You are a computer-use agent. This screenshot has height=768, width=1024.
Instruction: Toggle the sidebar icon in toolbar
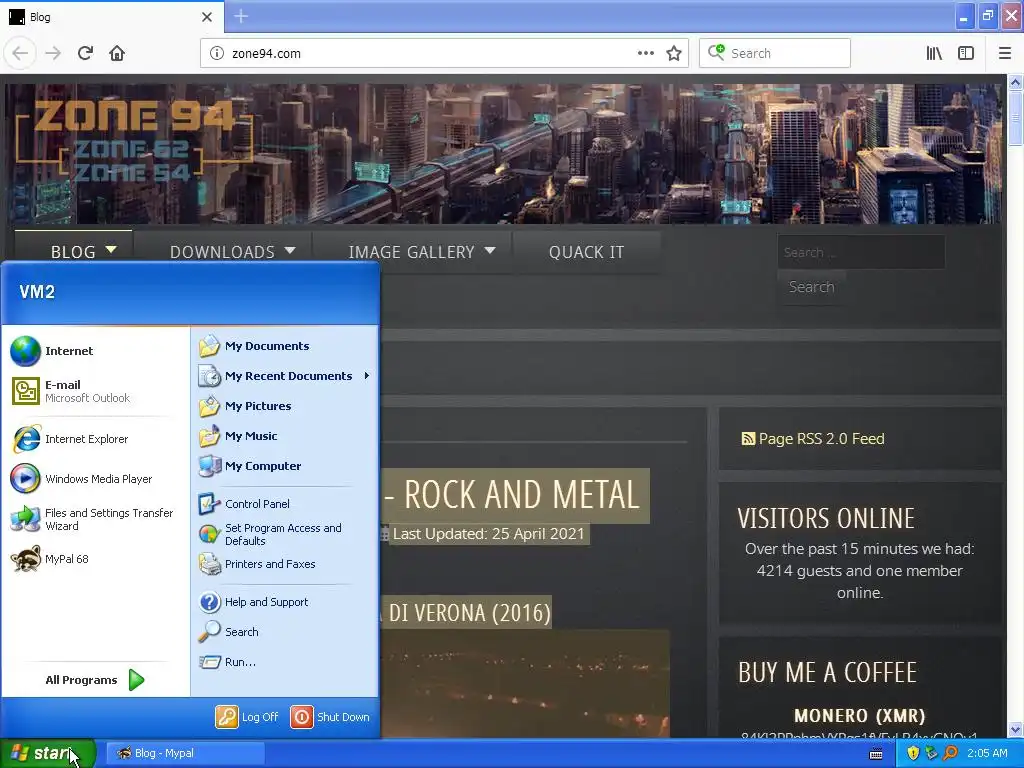pyautogui.click(x=966, y=53)
